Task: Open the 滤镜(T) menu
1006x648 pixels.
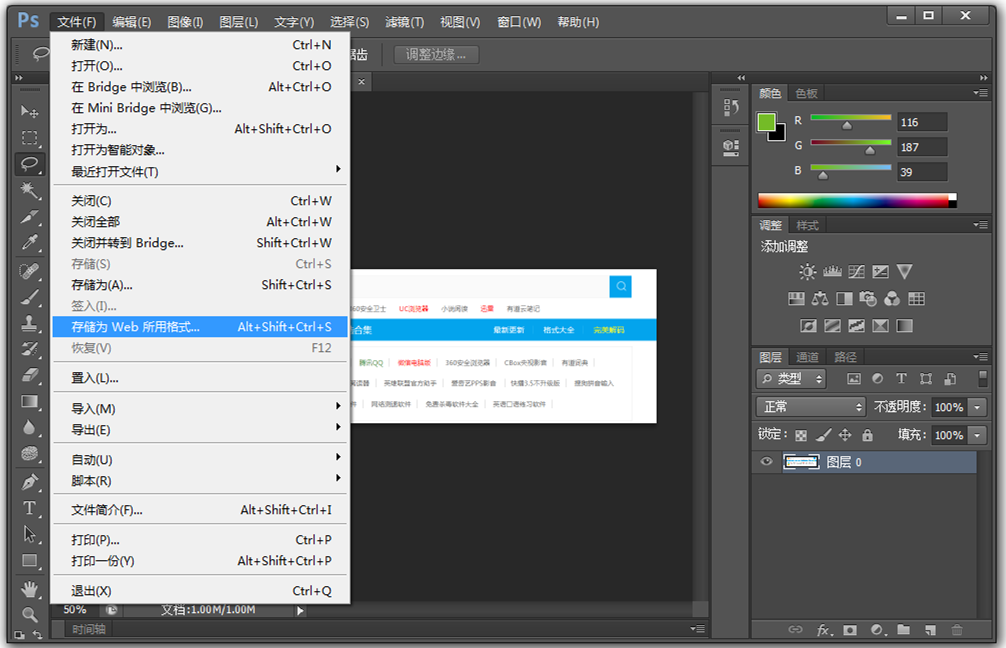Action: (x=404, y=22)
